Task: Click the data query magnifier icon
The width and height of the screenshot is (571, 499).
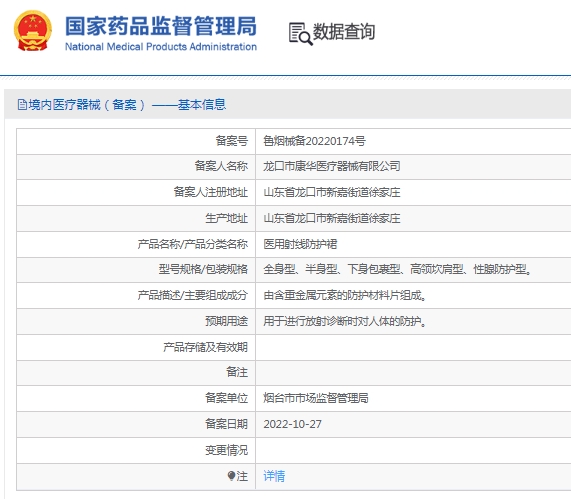Action: pos(300,34)
